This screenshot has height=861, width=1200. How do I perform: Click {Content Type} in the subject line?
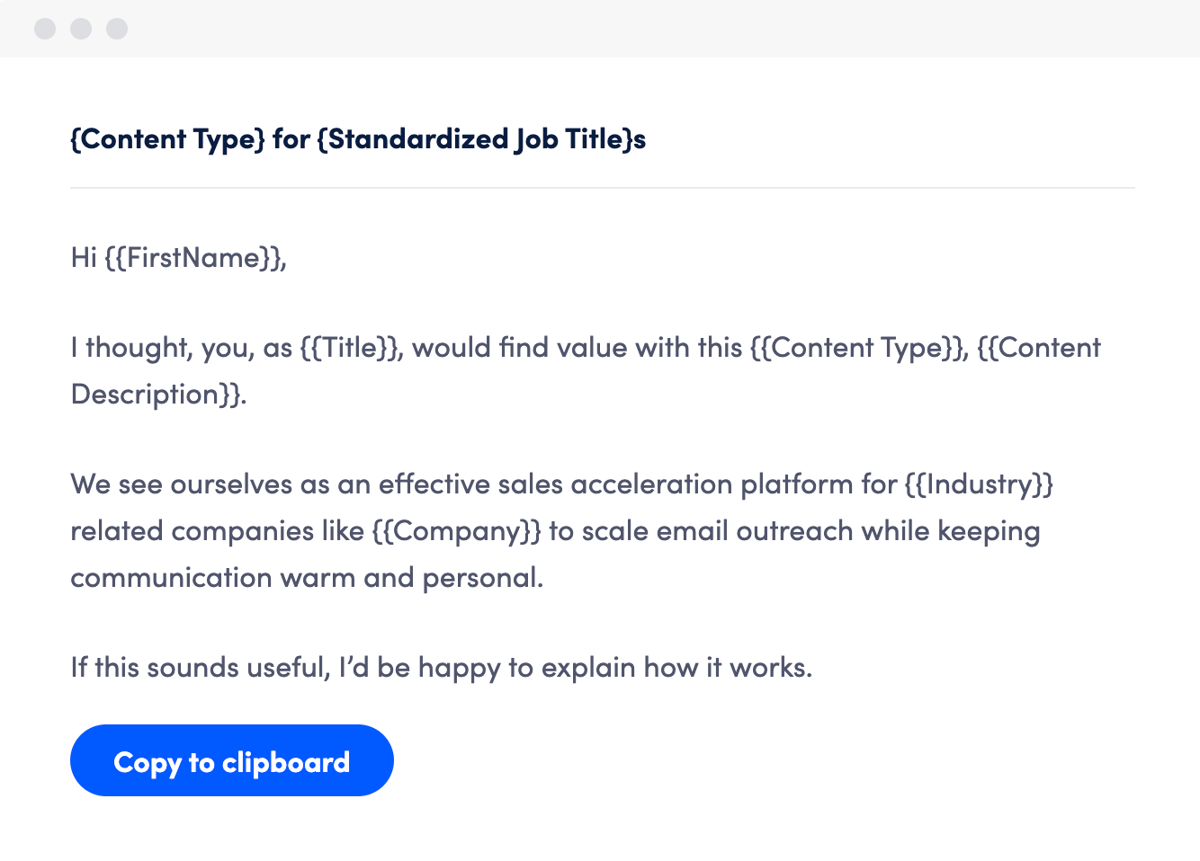click(167, 139)
